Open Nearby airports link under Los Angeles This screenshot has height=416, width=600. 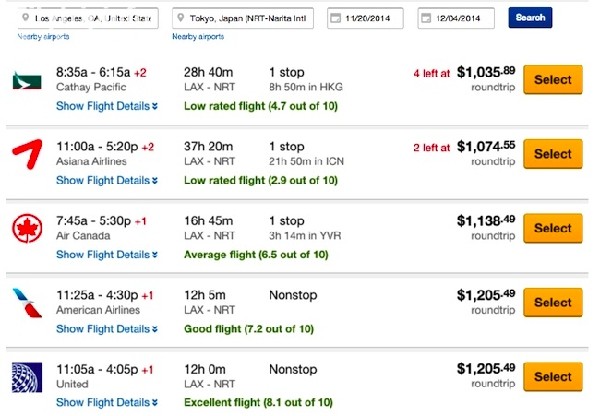click(43, 37)
